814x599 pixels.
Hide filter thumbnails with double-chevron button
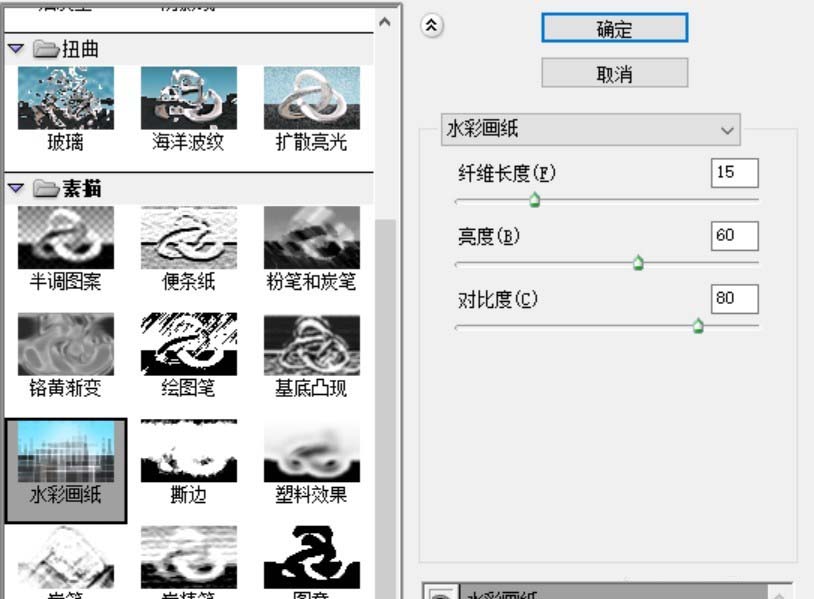pos(431,25)
